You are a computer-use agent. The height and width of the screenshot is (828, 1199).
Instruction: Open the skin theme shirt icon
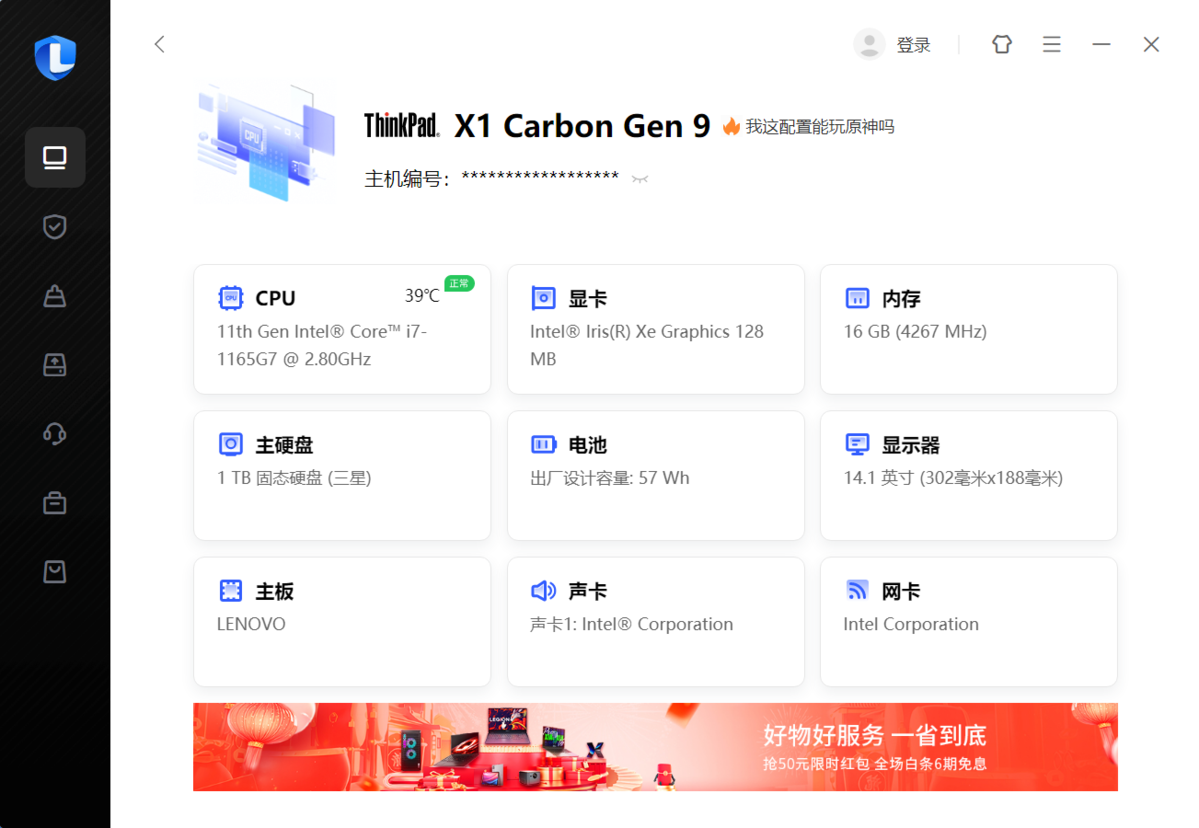(1002, 44)
